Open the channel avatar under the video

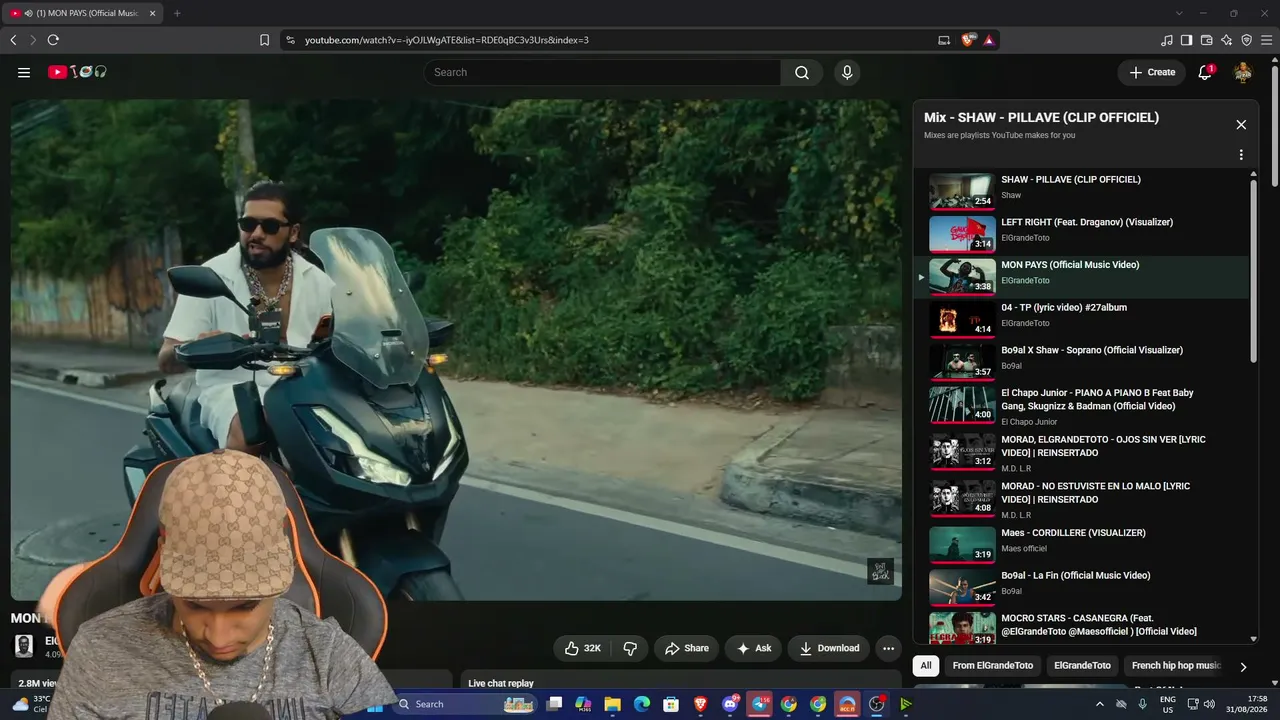pos(24,645)
